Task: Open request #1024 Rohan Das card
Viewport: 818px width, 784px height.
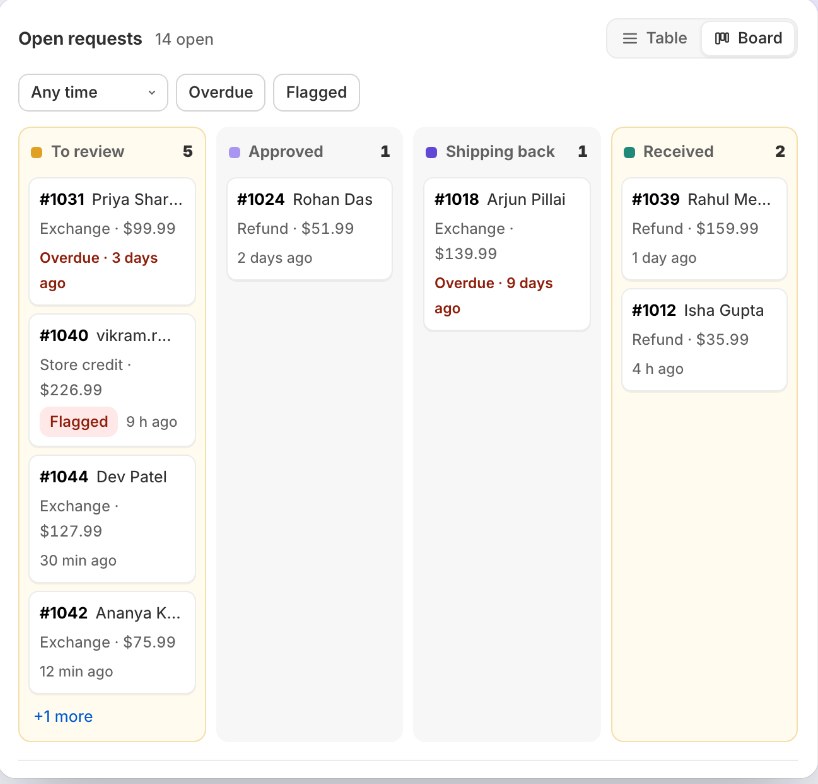Action: [309, 229]
